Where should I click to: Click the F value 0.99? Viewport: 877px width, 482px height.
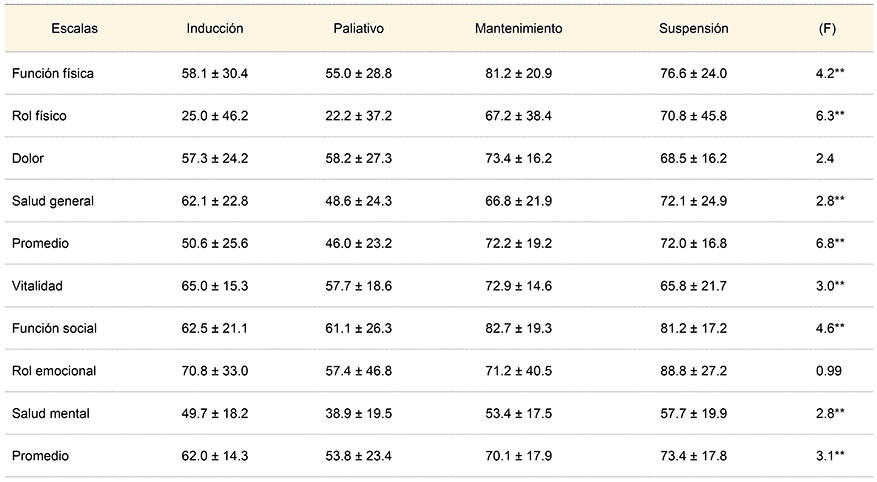tap(828, 371)
